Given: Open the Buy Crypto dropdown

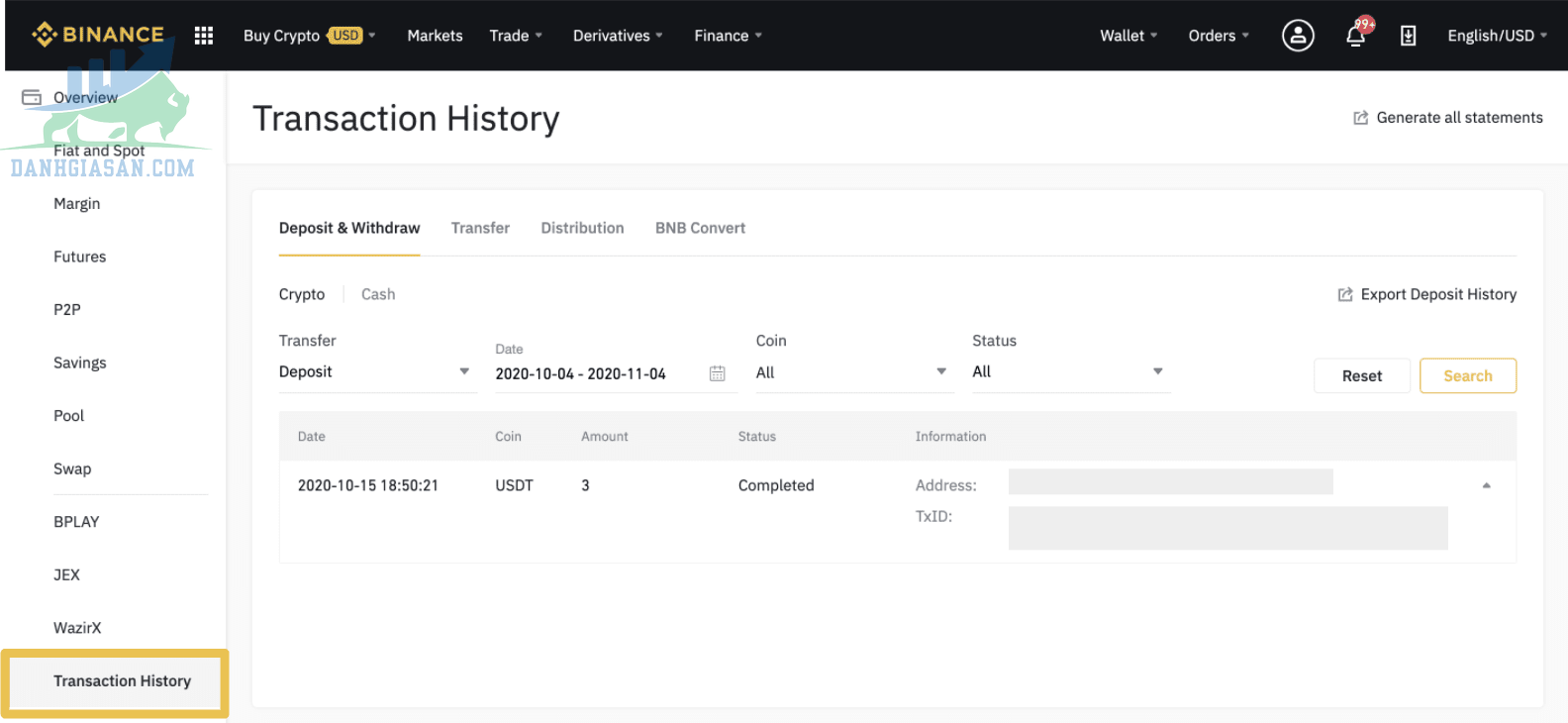Looking at the screenshot, I should (x=310, y=36).
